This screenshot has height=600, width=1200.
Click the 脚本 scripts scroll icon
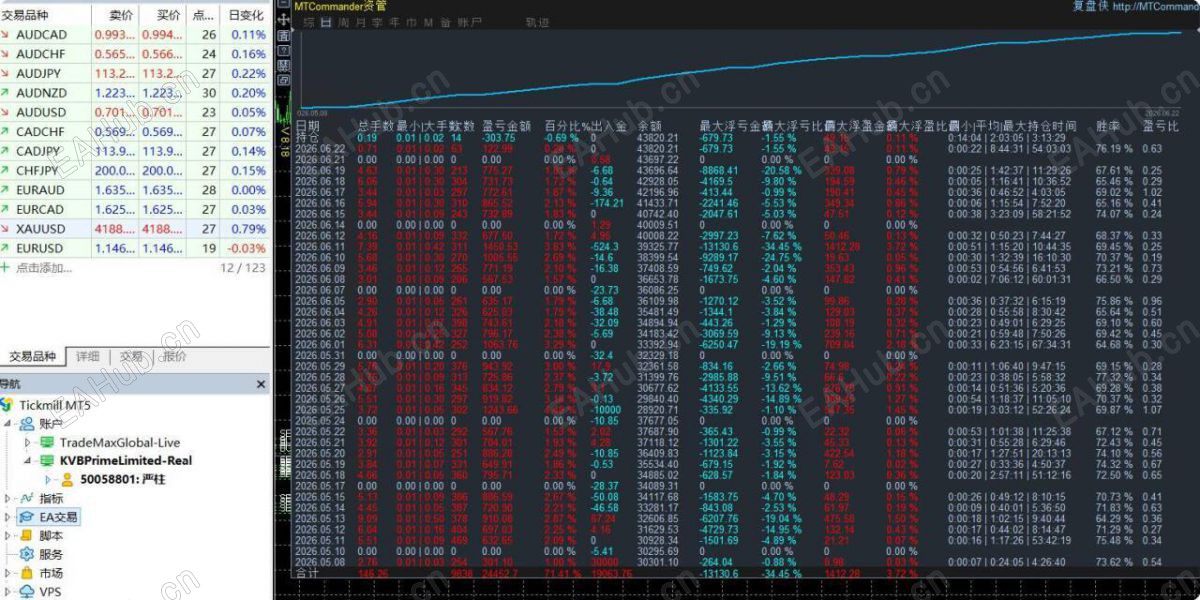tap(27, 536)
